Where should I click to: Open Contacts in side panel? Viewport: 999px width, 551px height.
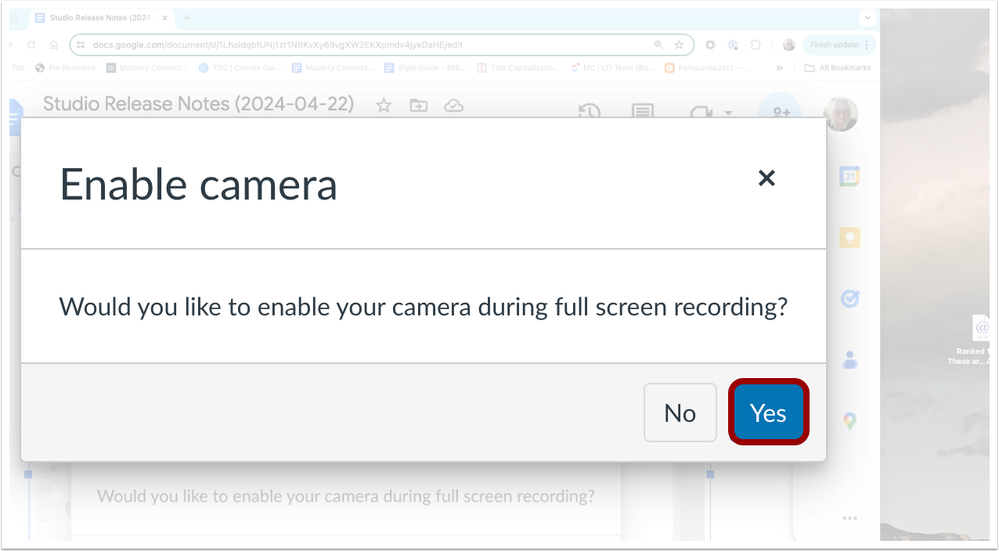pyautogui.click(x=849, y=359)
